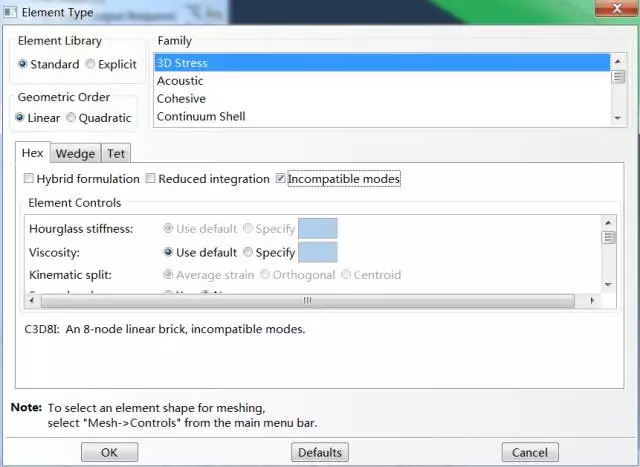The image size is (640, 467).
Task: Click Element Controls vertical scrollbar thumb
Action: 608,237
